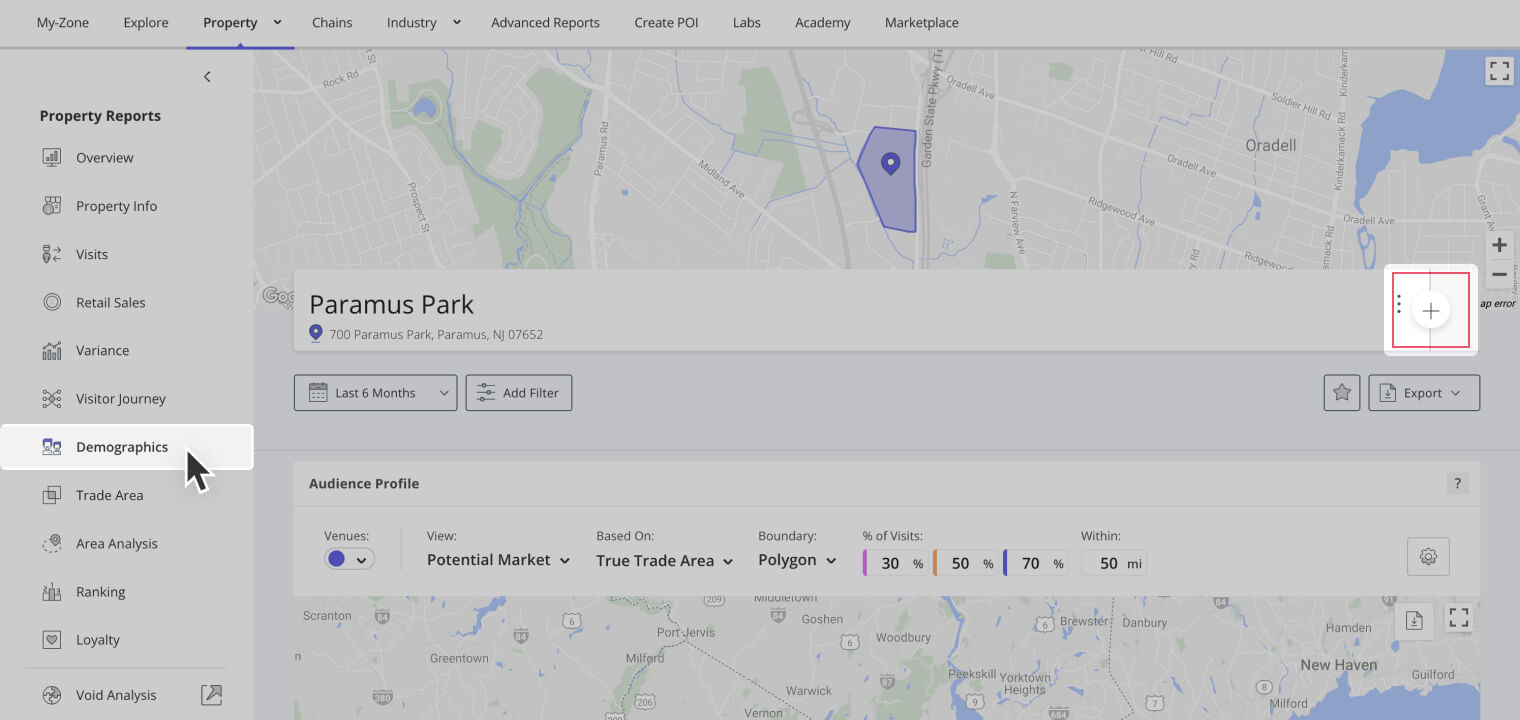Click the Property Reports heading
This screenshot has width=1520, height=720.
(100, 116)
